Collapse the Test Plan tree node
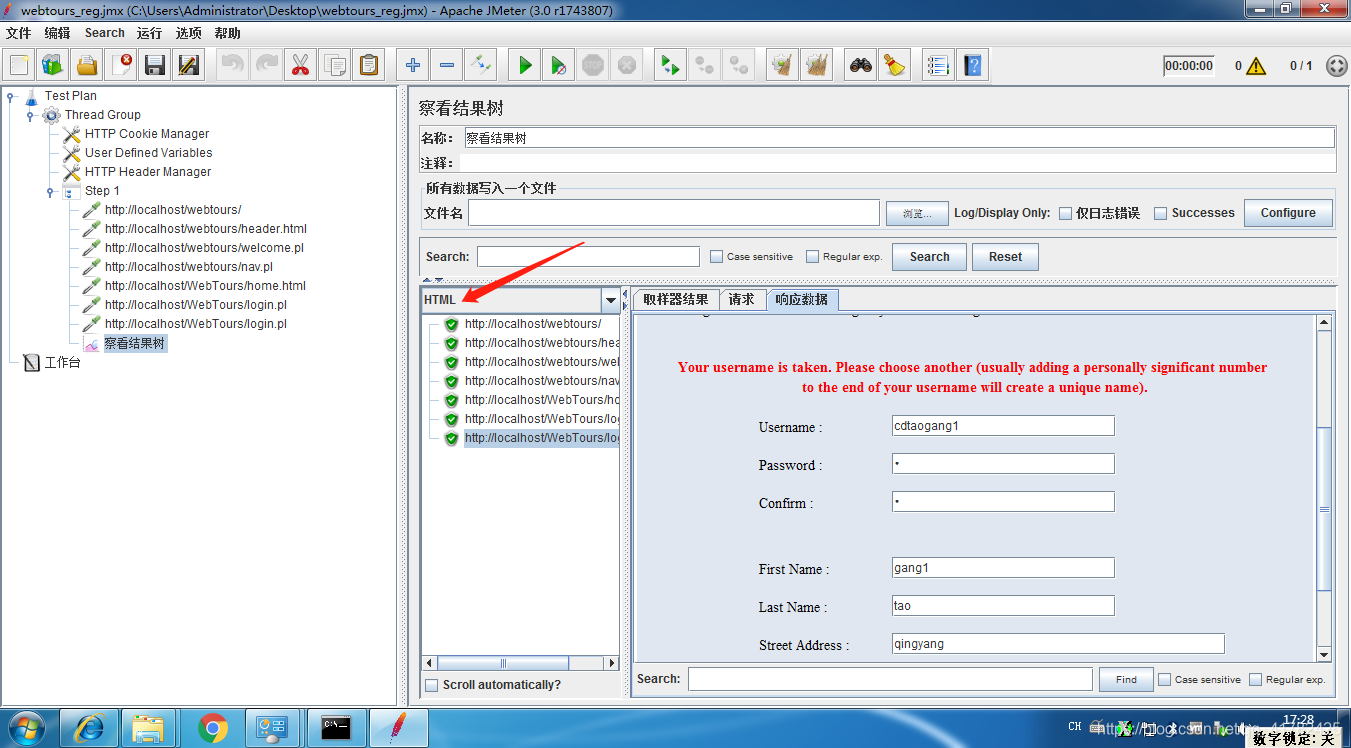Viewport: 1351px width, 748px height. [11, 97]
